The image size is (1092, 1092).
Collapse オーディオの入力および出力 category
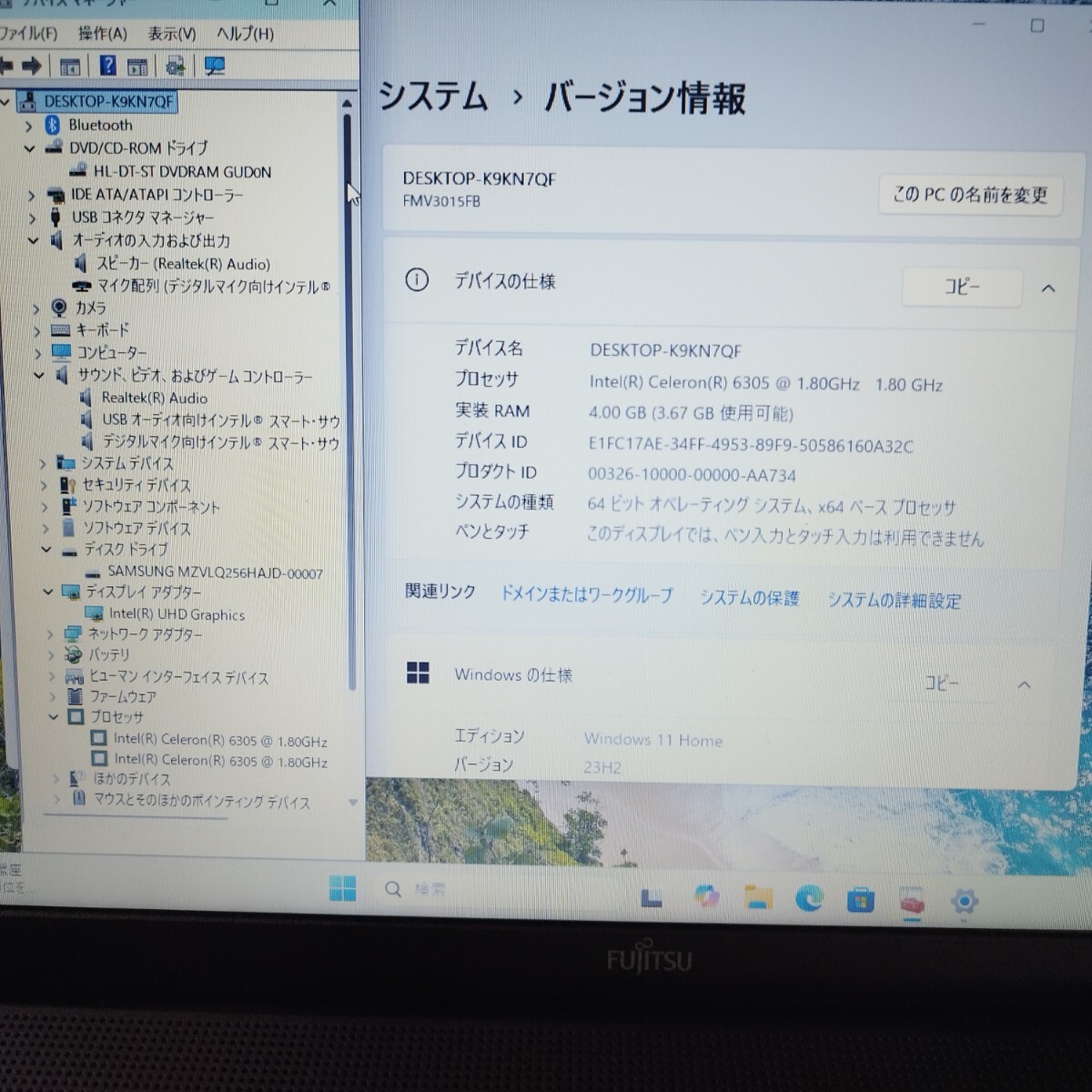33,240
